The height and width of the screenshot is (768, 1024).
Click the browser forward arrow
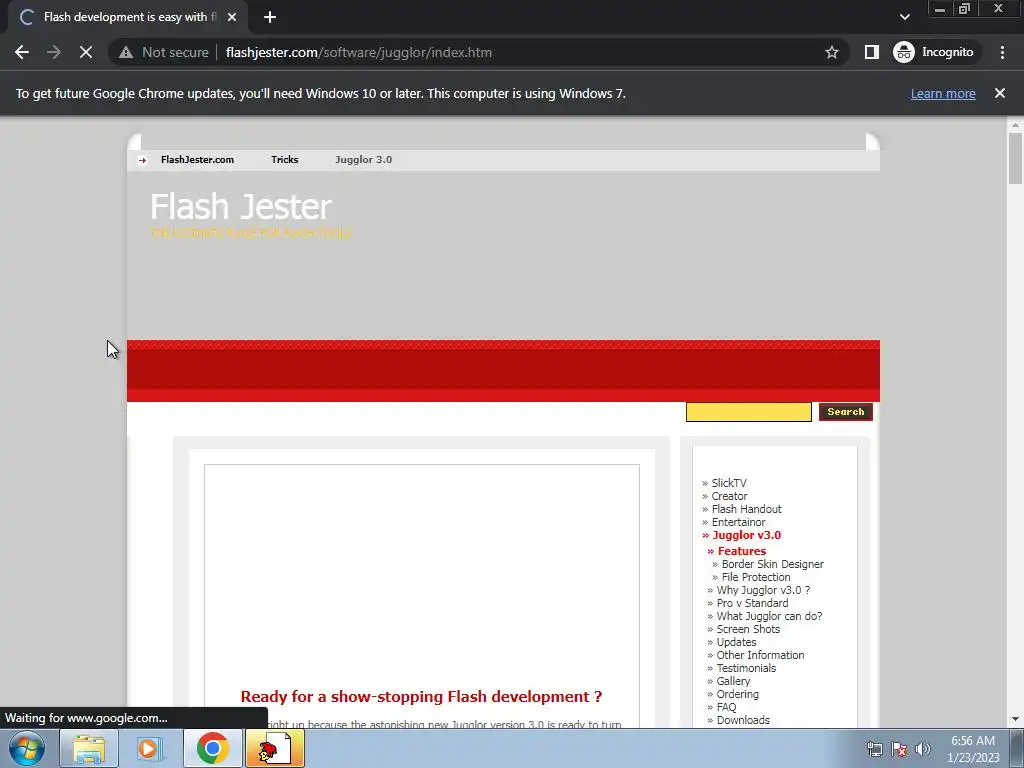[54, 52]
